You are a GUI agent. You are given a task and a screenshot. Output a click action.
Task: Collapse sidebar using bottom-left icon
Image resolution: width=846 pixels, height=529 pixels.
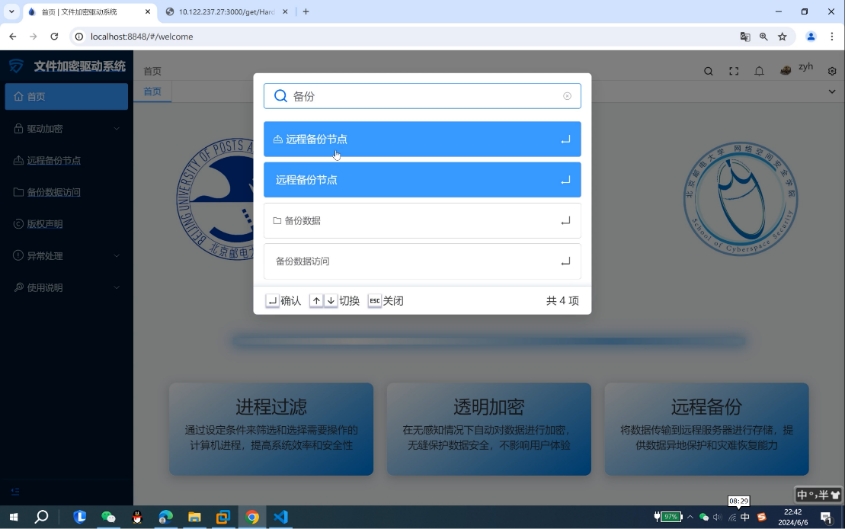(15, 492)
